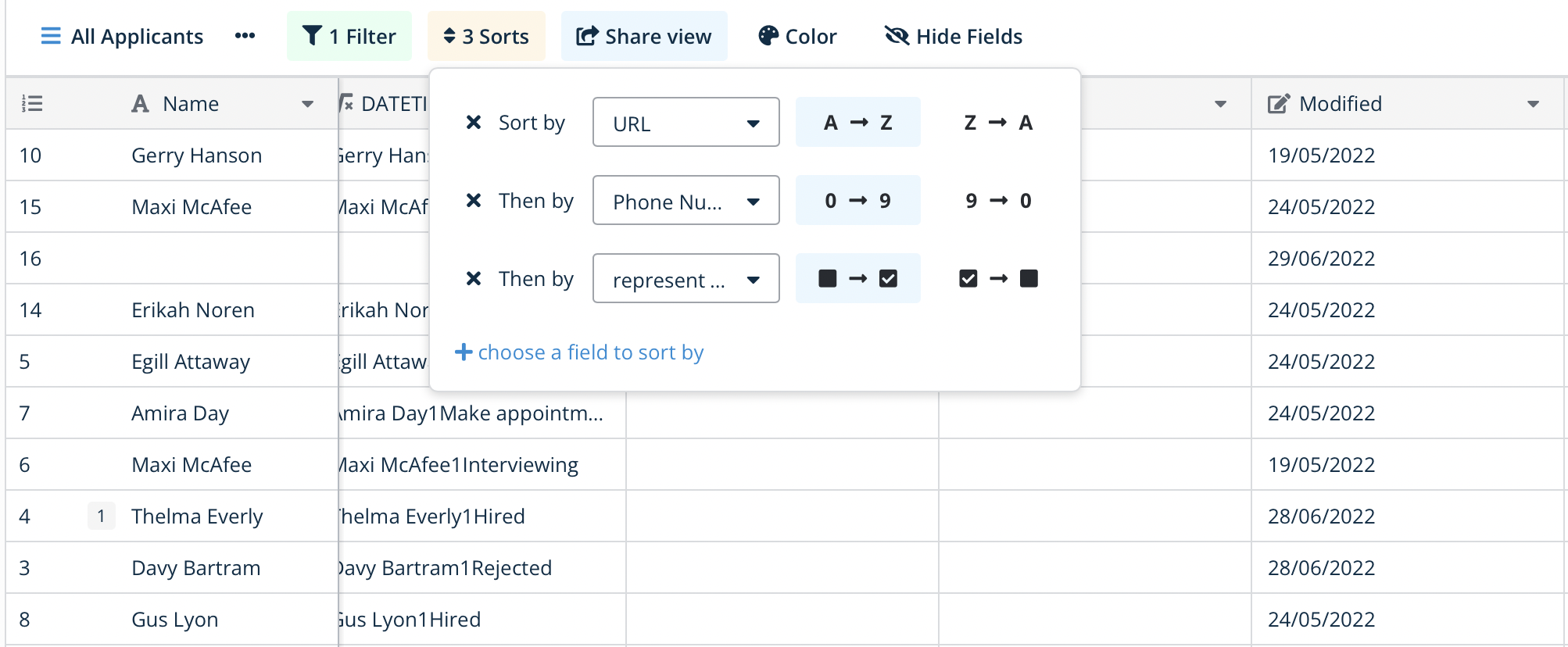Select the Thelma Everly name cell
This screenshot has height=647, width=1568.
pyautogui.click(x=197, y=517)
